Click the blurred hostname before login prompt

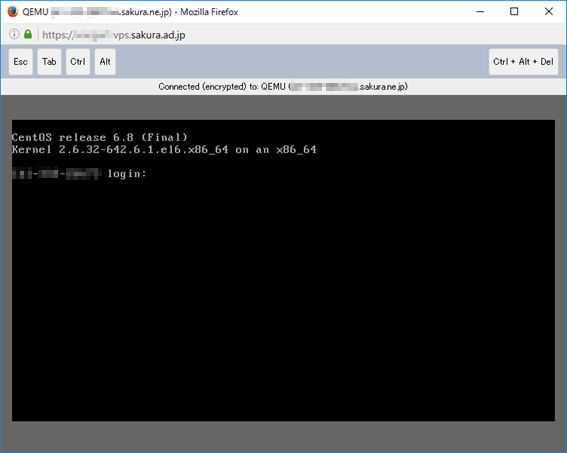(56, 174)
